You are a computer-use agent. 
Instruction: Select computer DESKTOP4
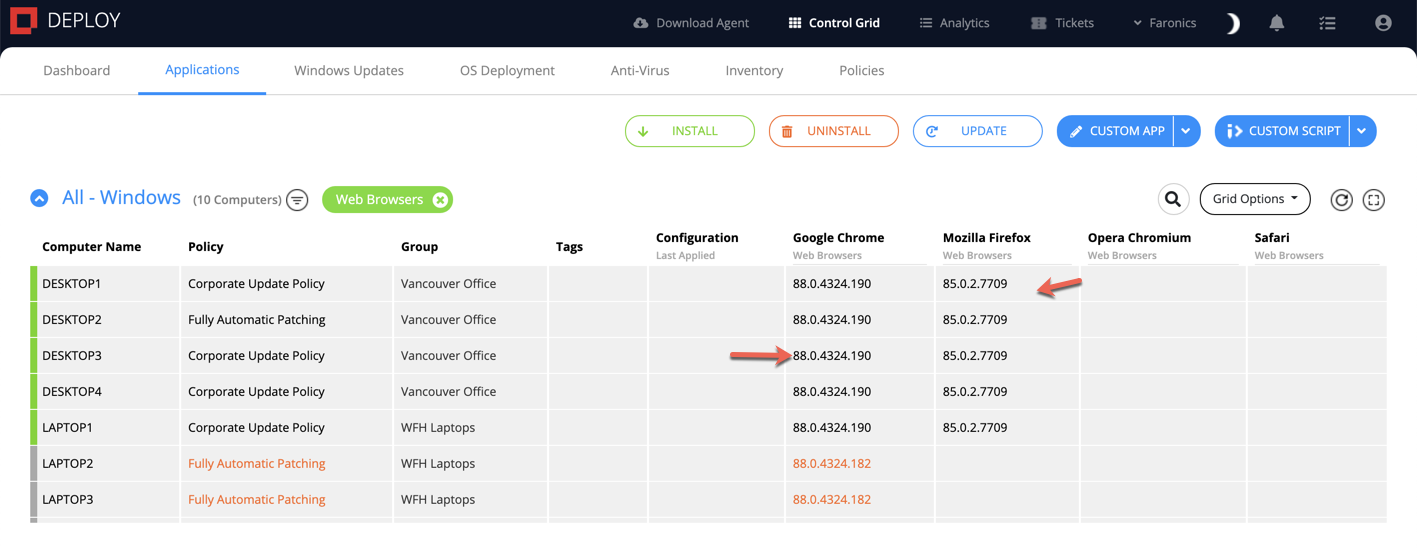coord(72,392)
